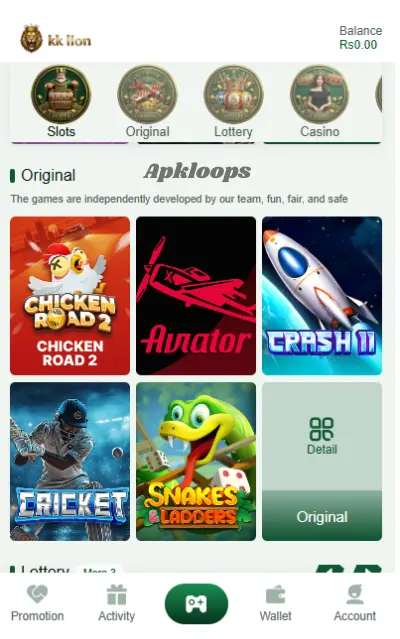Select the Slots category icon
The image size is (400, 639).
tap(61, 94)
